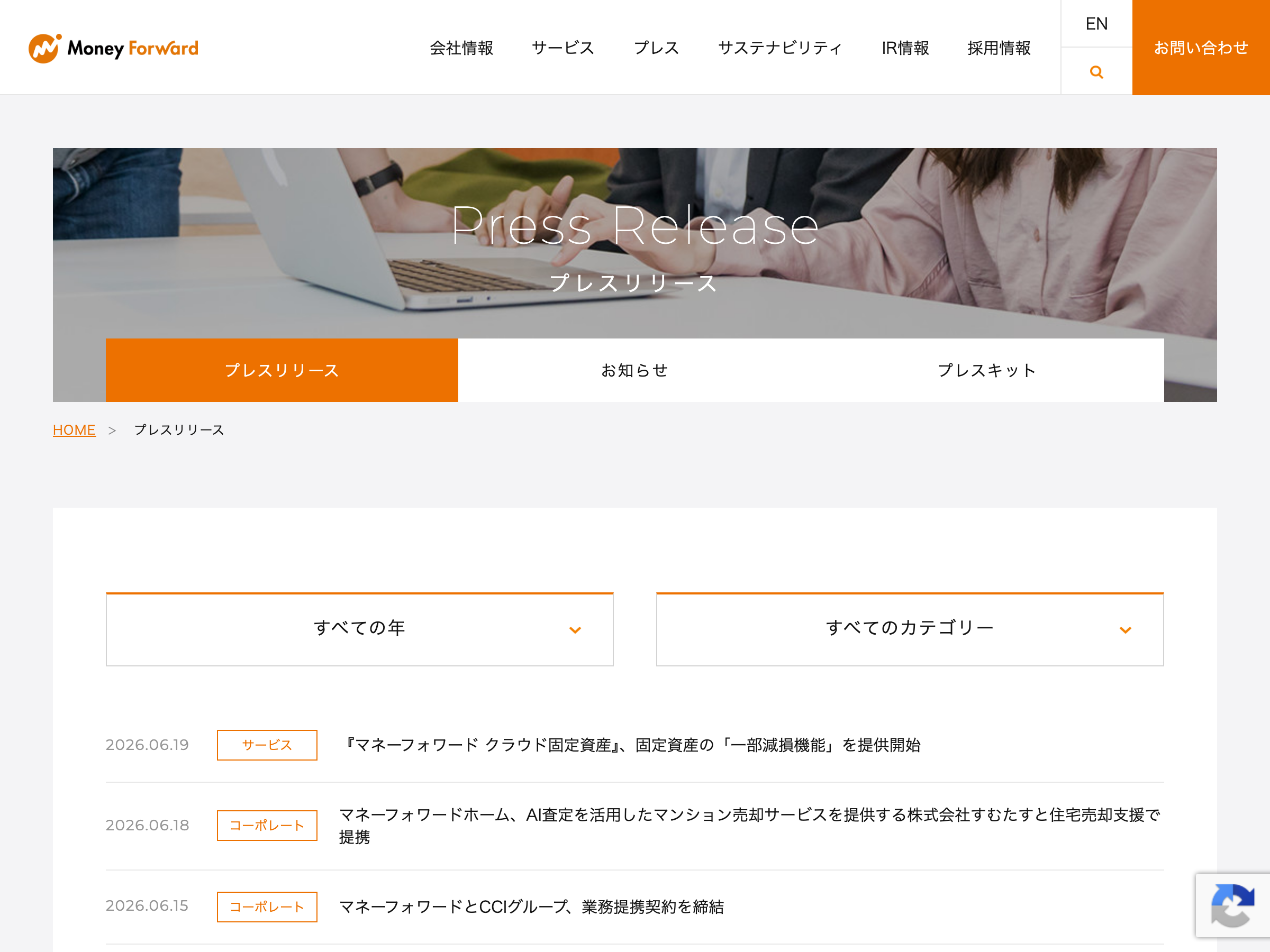This screenshot has width=1270, height=952.
Task: Expand the すべてのカテゴリー dropdown
Action: click(910, 629)
